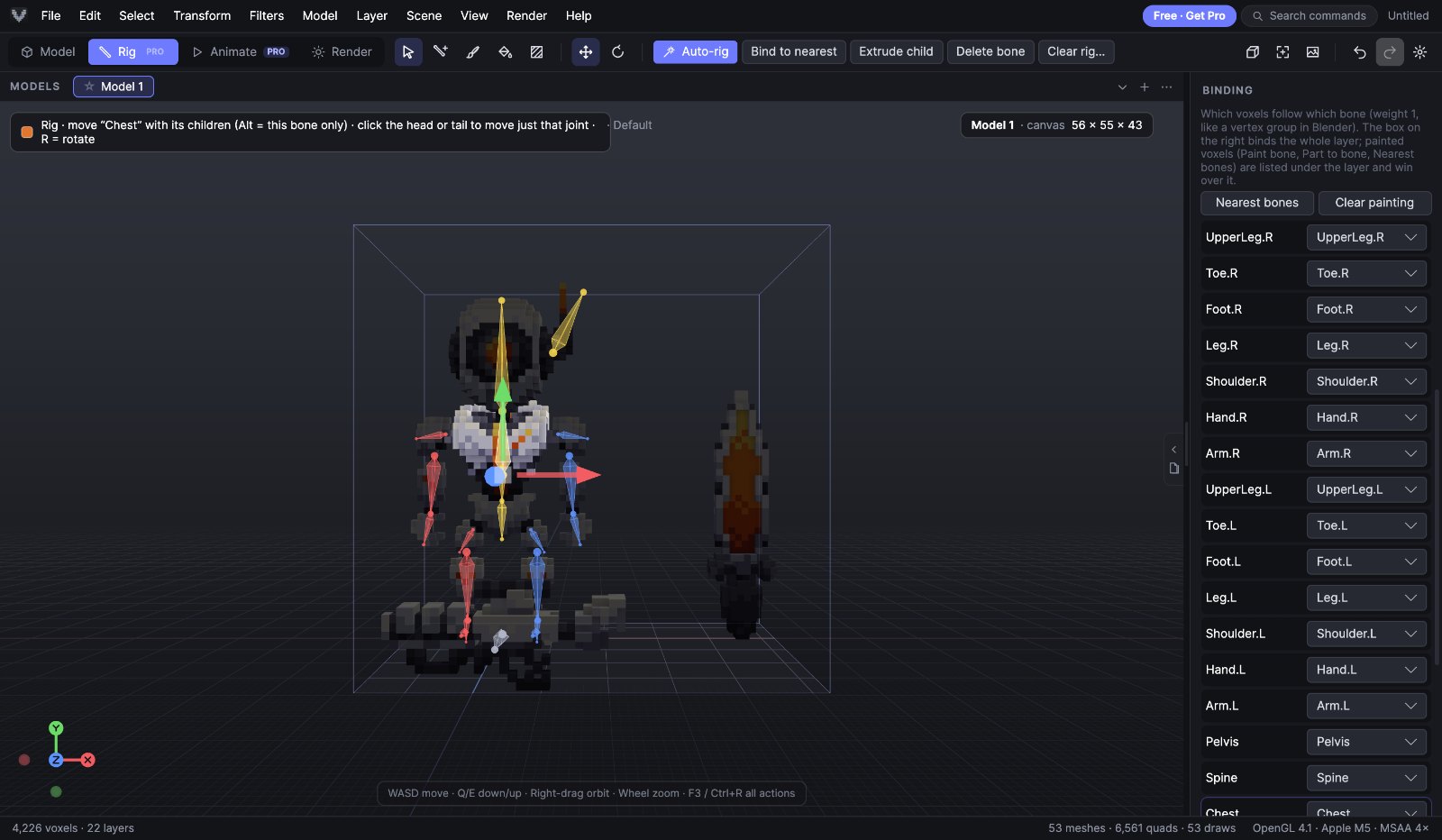Image resolution: width=1442 pixels, height=840 pixels.
Task: Switch to the Model mode tab
Action: (x=49, y=52)
